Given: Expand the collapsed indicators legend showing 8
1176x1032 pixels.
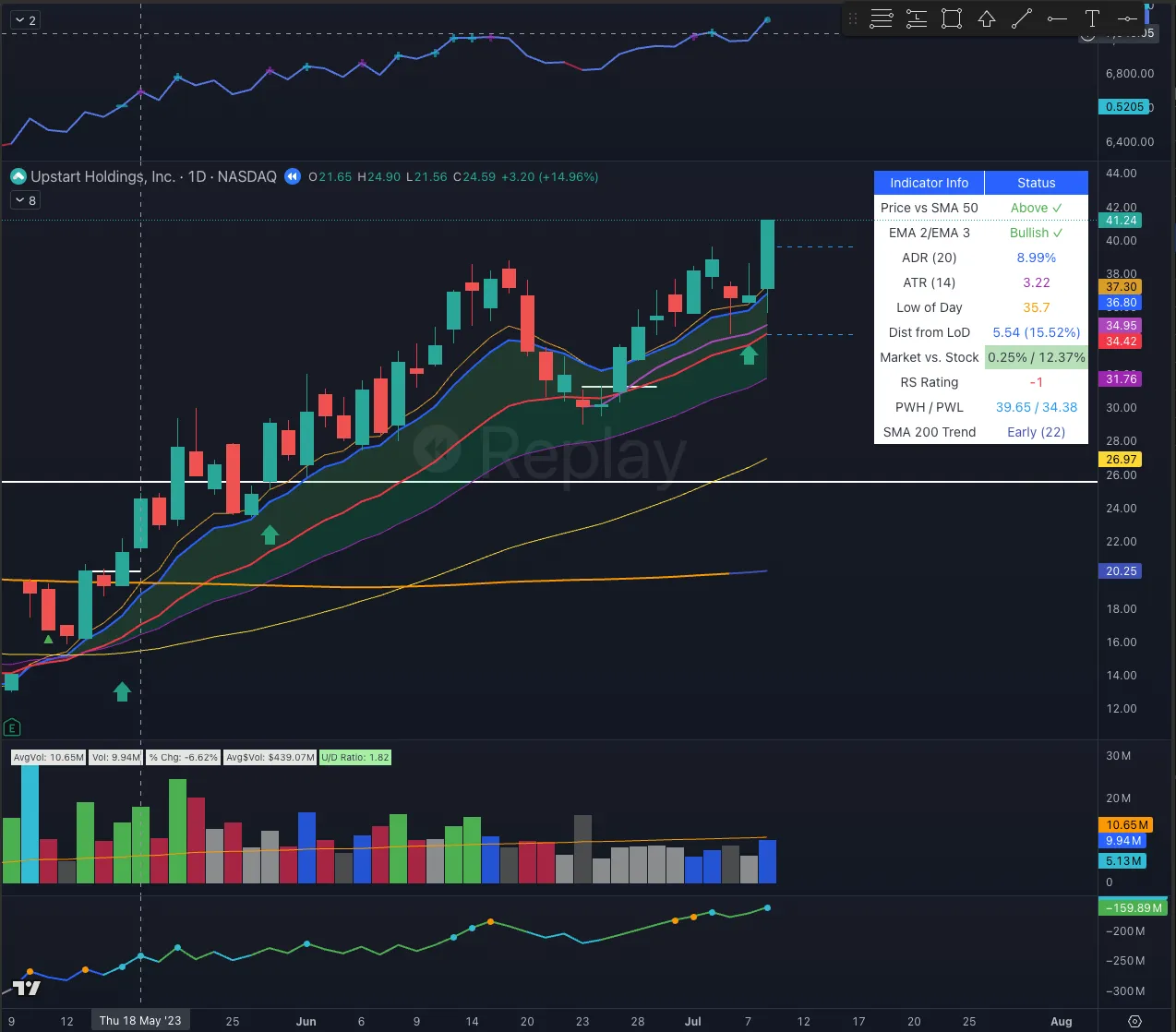Looking at the screenshot, I should tap(26, 200).
